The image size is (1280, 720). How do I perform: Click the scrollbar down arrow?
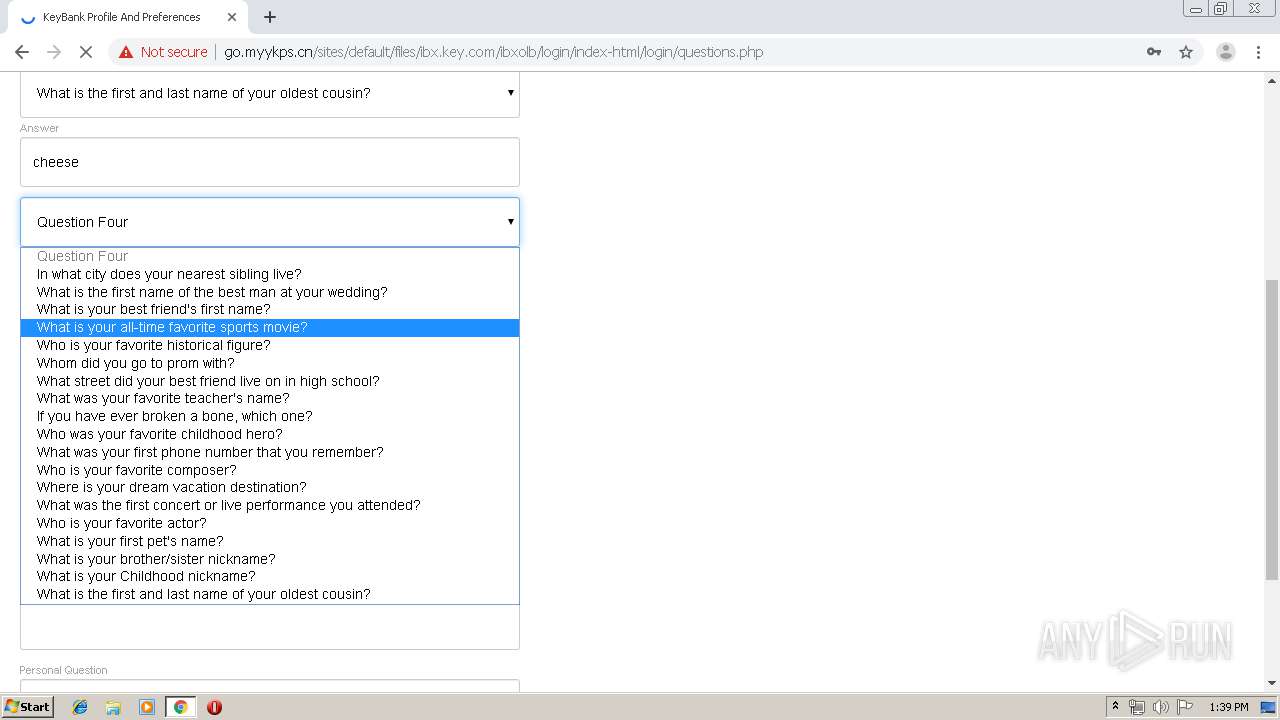point(1272,683)
